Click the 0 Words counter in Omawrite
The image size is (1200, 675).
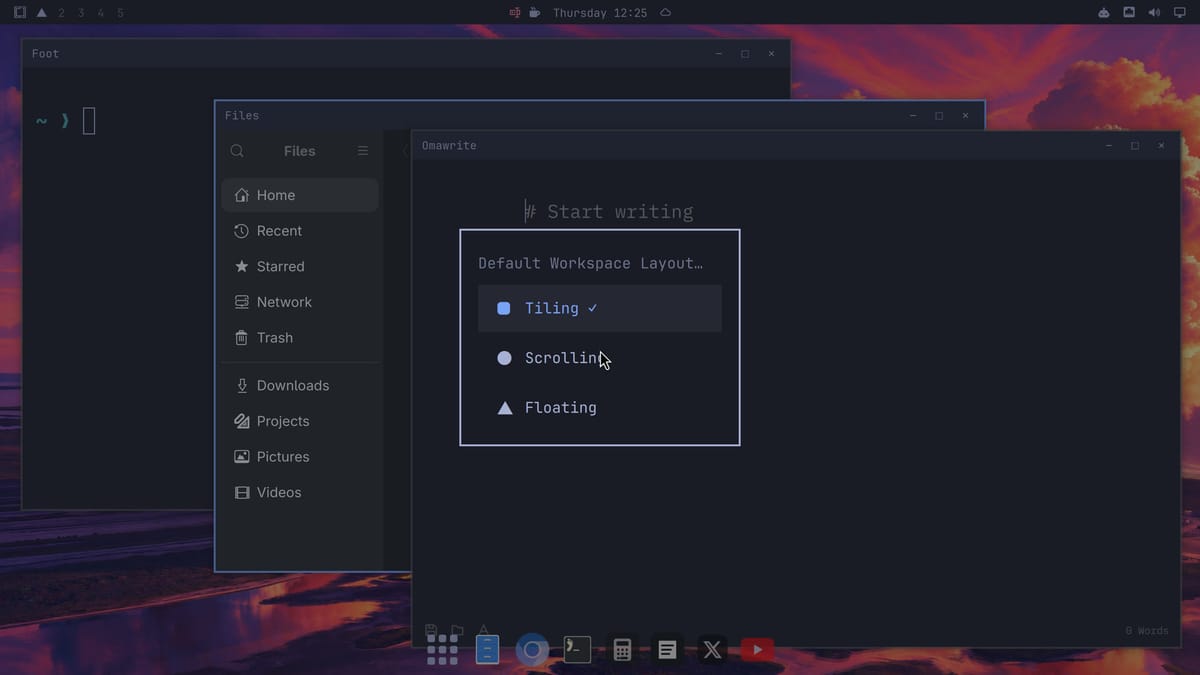pos(1146,631)
